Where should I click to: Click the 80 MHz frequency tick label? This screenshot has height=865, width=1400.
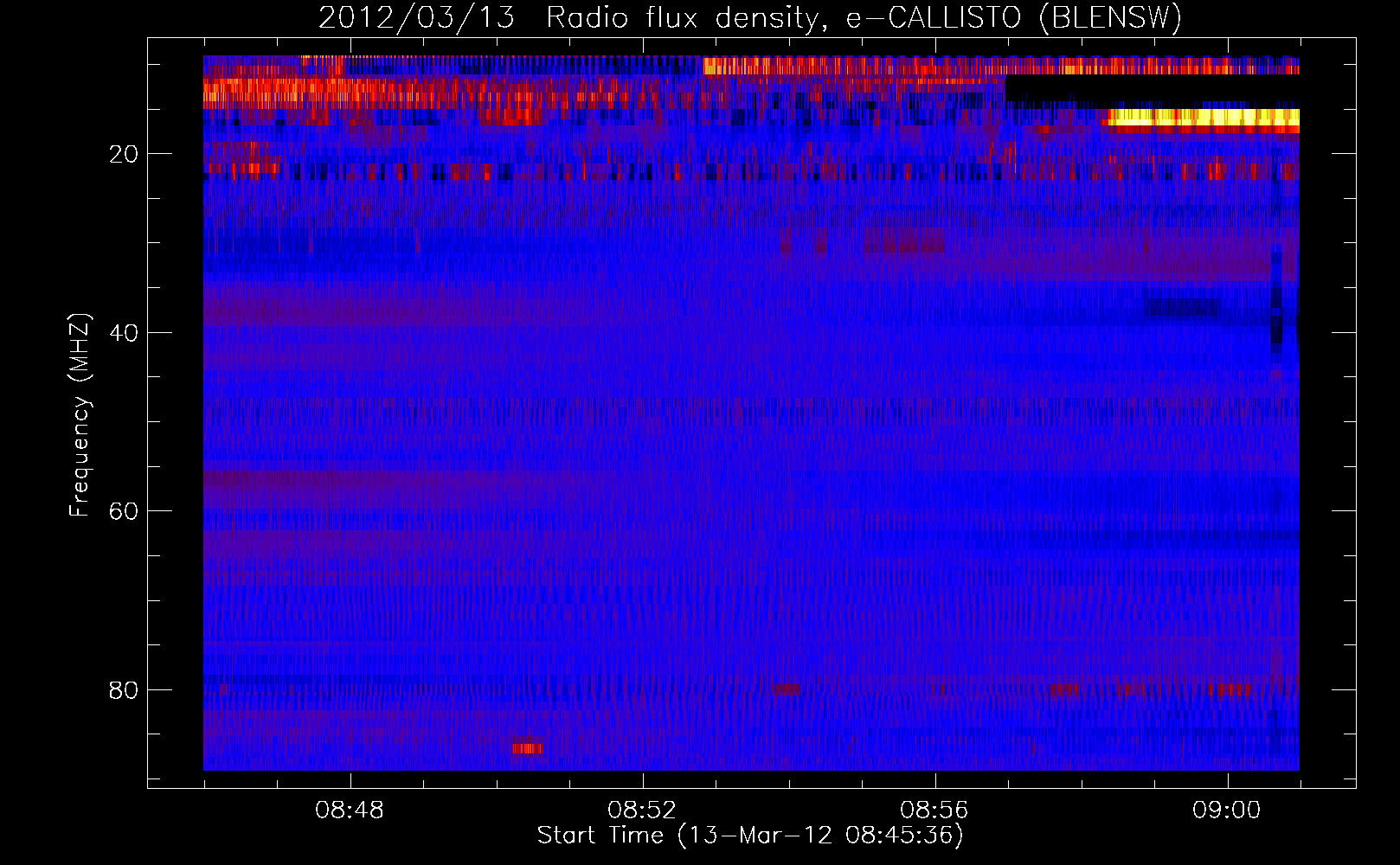pos(125,690)
